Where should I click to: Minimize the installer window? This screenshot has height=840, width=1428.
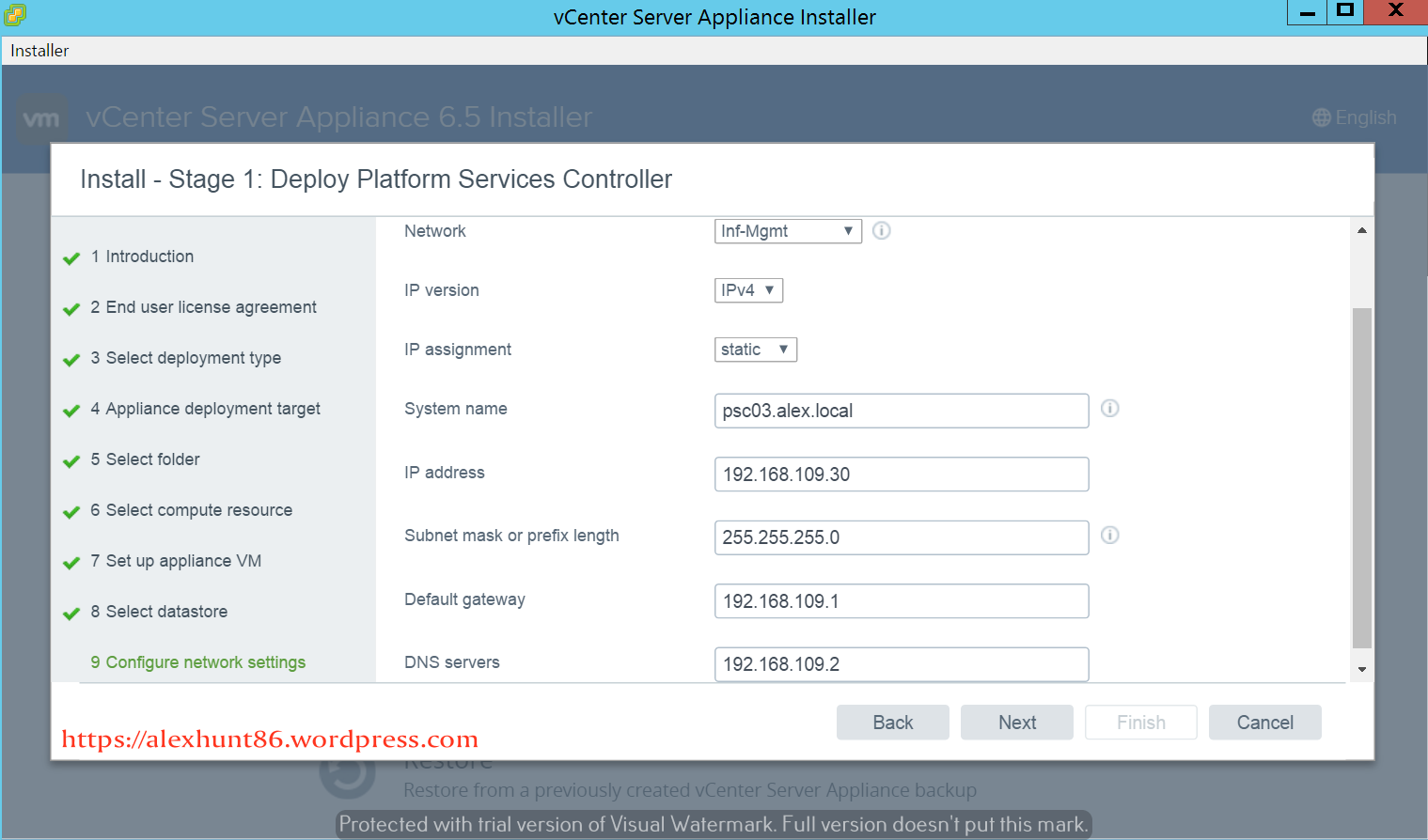[1307, 12]
